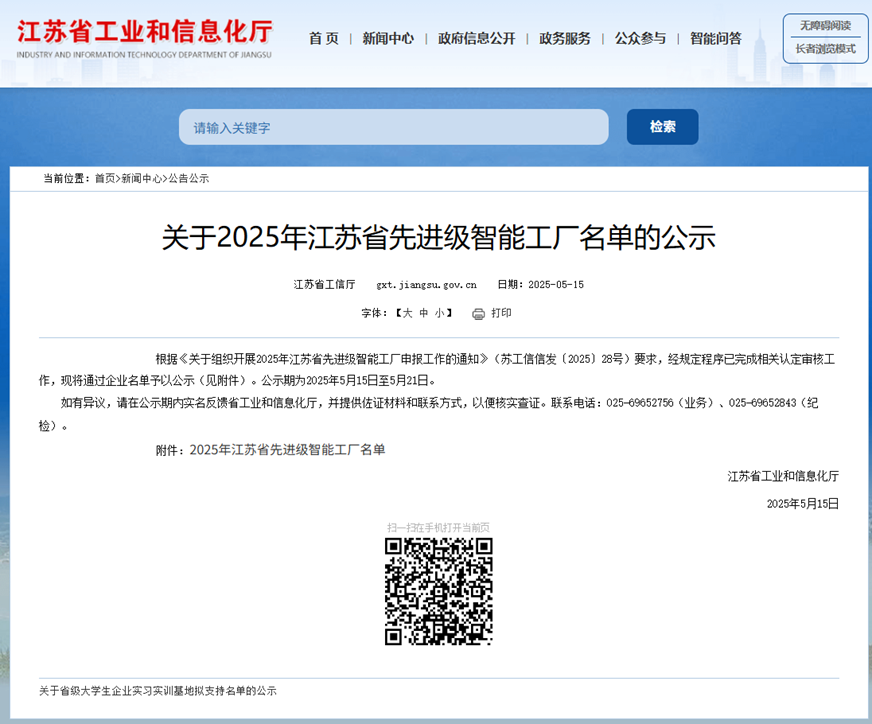This screenshot has width=872, height=724.
Task: Open the 2025年江苏省先进级智能工厂名单 attachment link
Action: pos(289,451)
